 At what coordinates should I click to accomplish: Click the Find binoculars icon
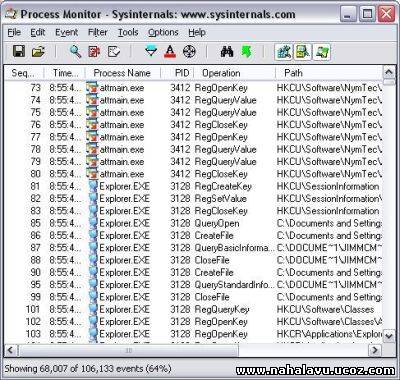click(x=227, y=52)
